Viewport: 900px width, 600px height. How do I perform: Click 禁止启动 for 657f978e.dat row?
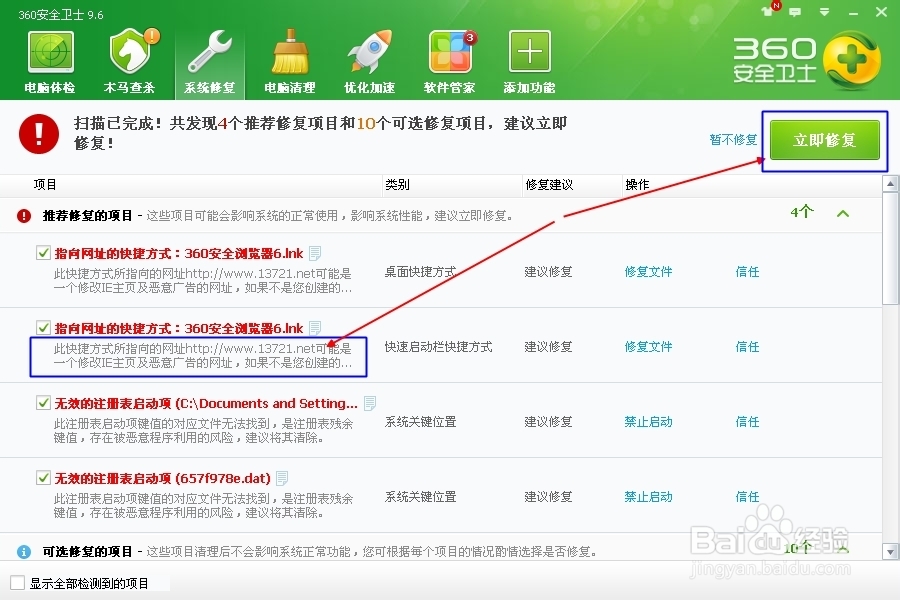point(648,497)
